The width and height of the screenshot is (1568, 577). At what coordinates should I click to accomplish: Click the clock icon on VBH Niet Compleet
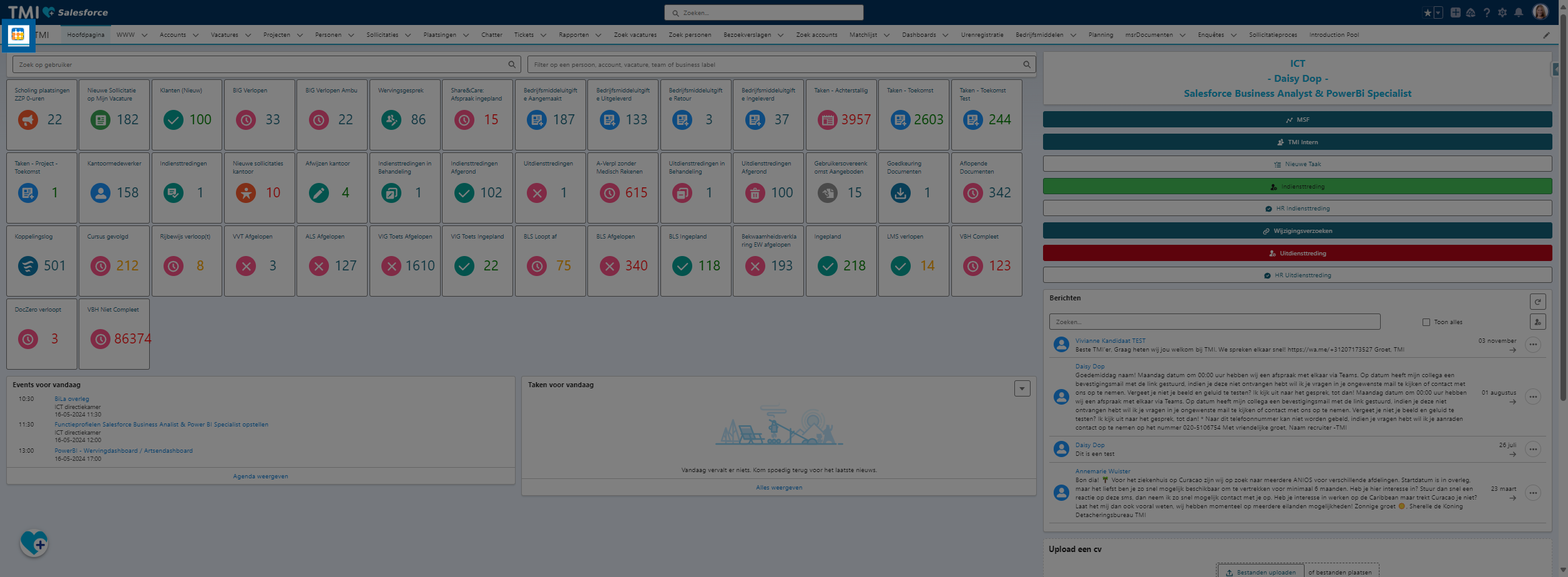tap(100, 339)
